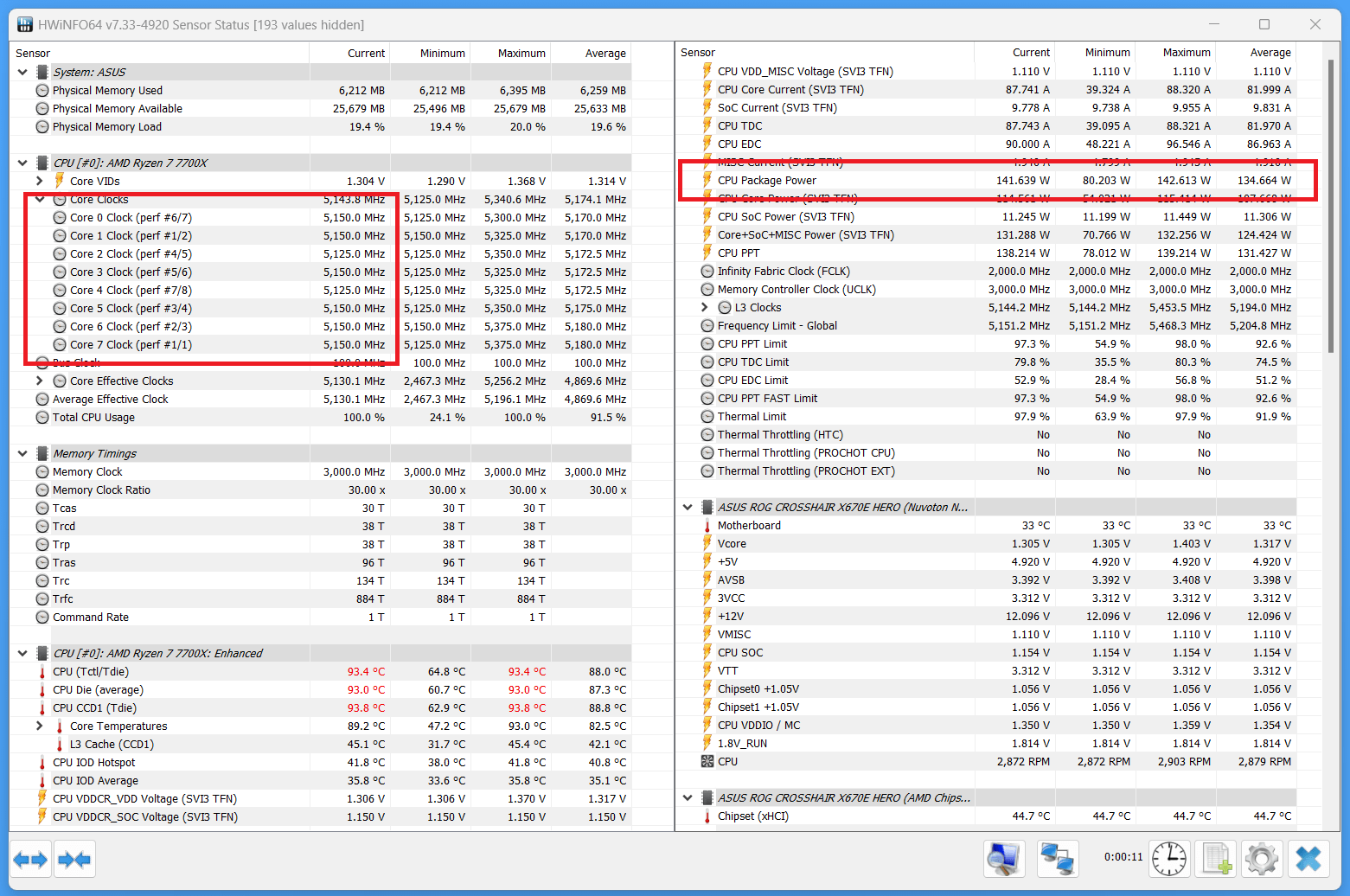Select the Physical Memory Load row
Image resolution: width=1350 pixels, height=896 pixels.
(x=321, y=127)
